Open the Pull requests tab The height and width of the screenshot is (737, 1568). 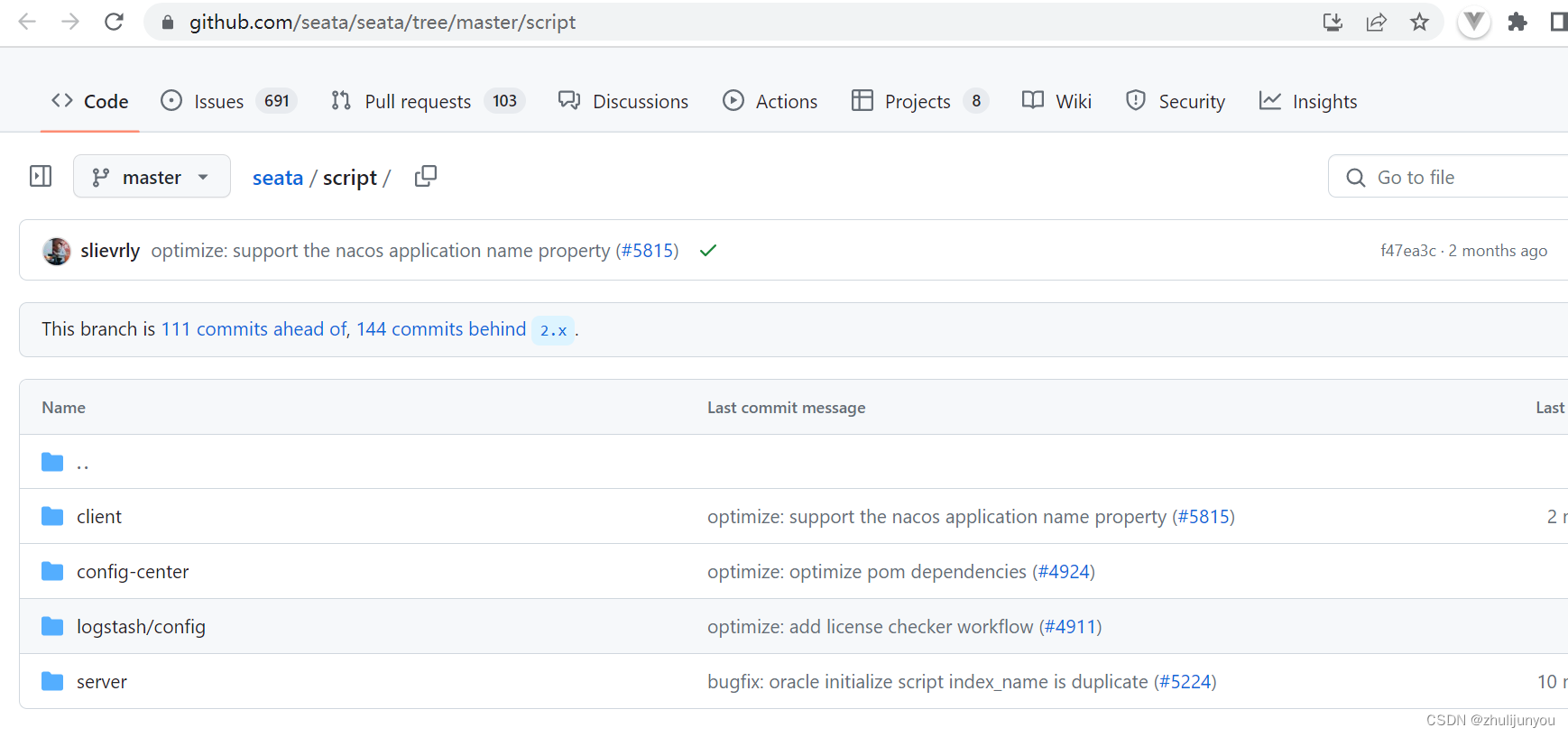tap(417, 101)
